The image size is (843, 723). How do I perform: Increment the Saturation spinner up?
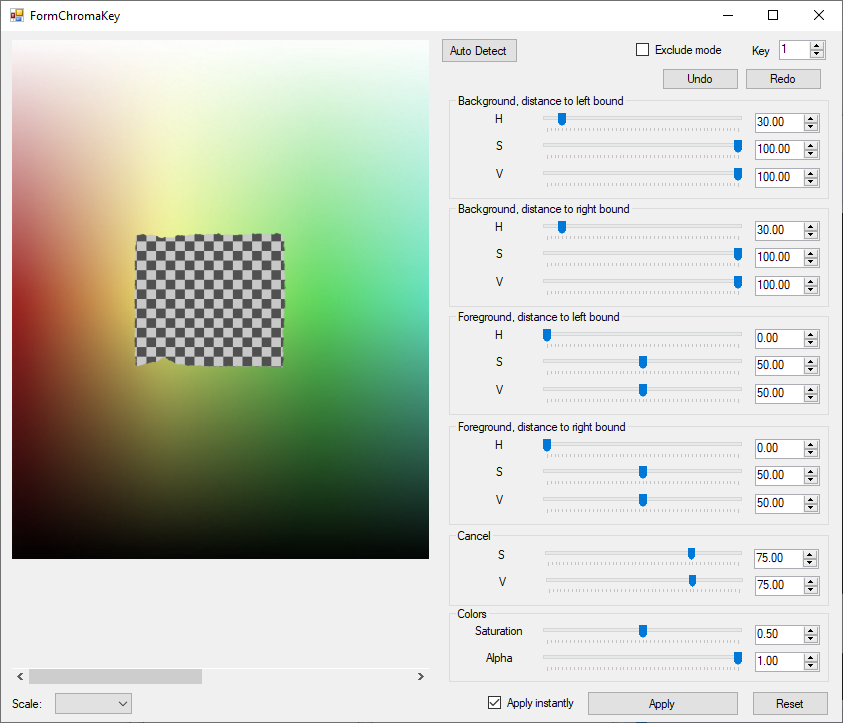[x=811, y=631]
